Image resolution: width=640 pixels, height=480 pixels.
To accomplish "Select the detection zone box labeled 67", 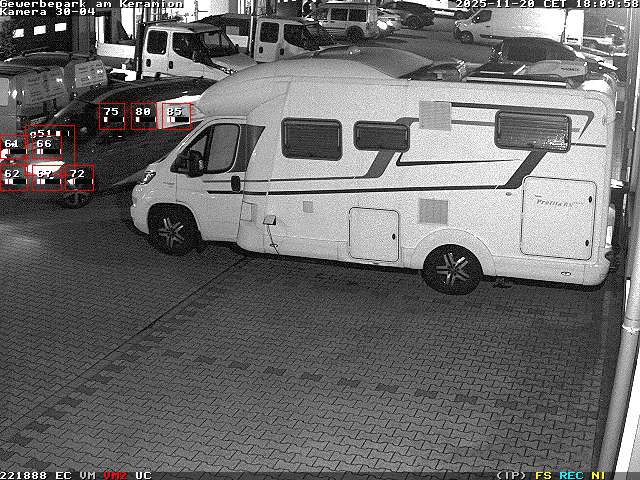I will click(x=45, y=178).
